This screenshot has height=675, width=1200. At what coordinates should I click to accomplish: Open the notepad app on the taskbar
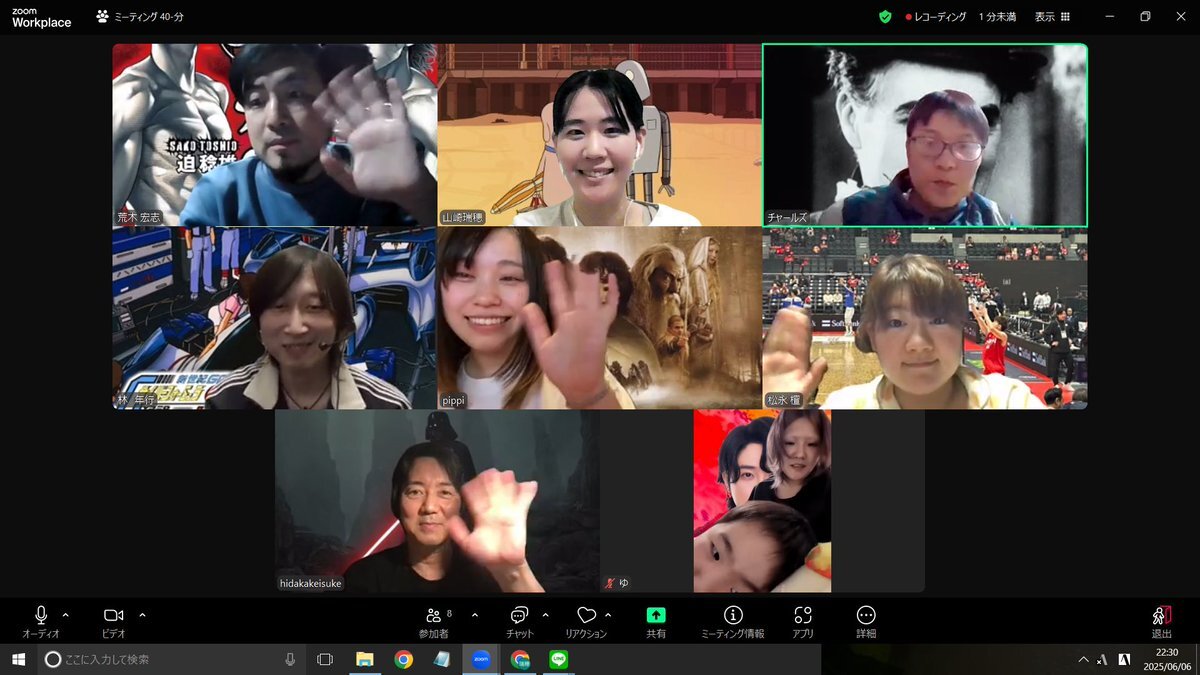pos(442,659)
